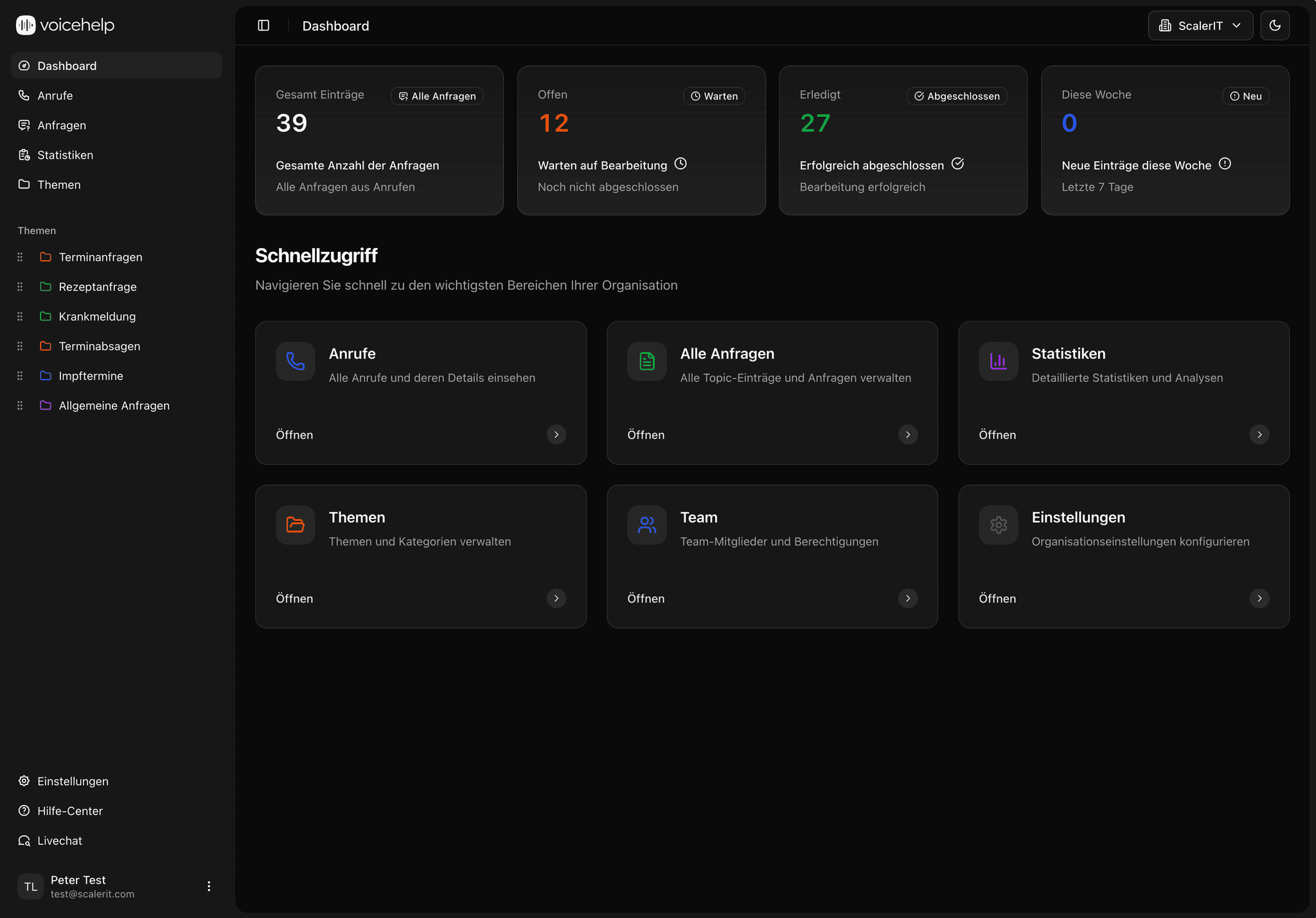Click drag handle next to Impftermine
Image resolution: width=1316 pixels, height=918 pixels.
pyautogui.click(x=20, y=376)
